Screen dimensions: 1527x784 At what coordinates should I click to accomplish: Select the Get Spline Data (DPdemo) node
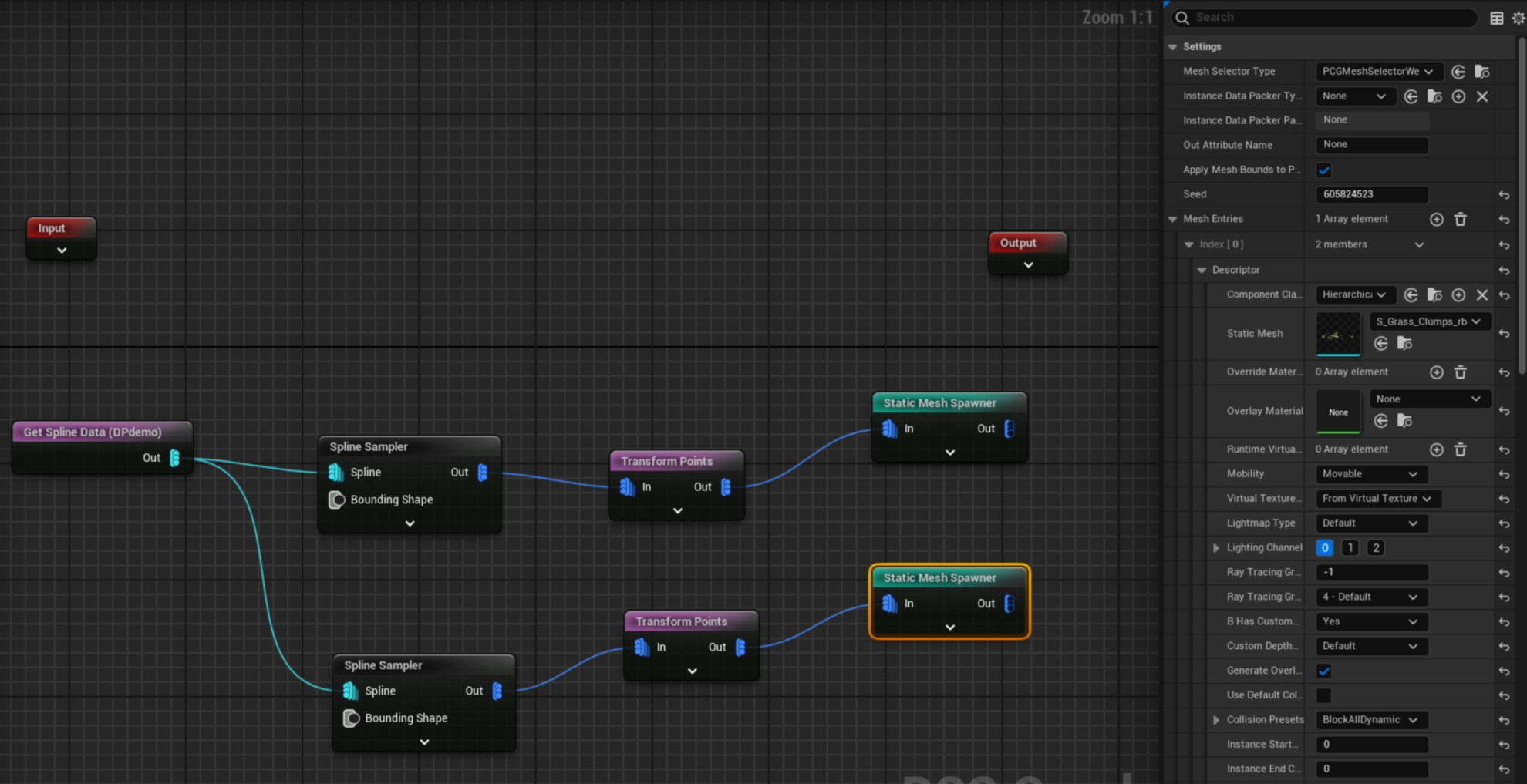coord(93,432)
